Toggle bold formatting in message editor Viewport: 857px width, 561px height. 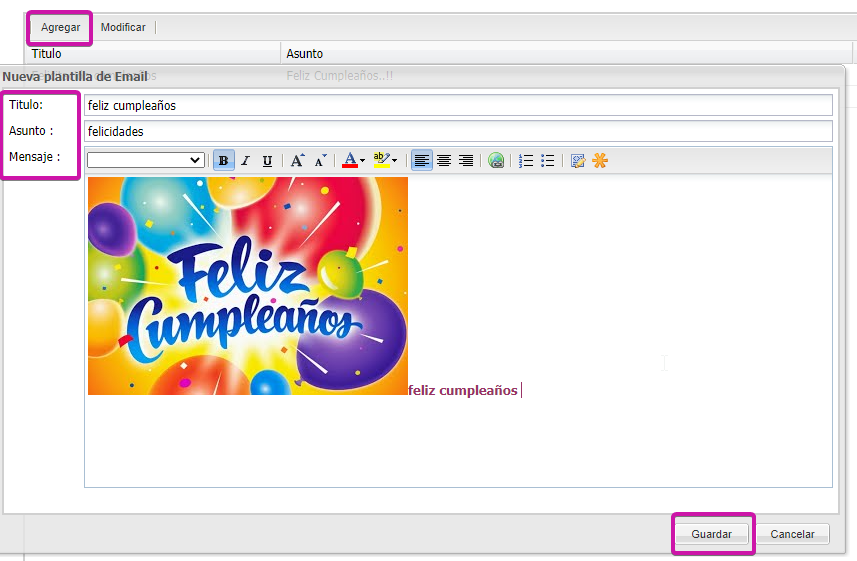click(224, 160)
